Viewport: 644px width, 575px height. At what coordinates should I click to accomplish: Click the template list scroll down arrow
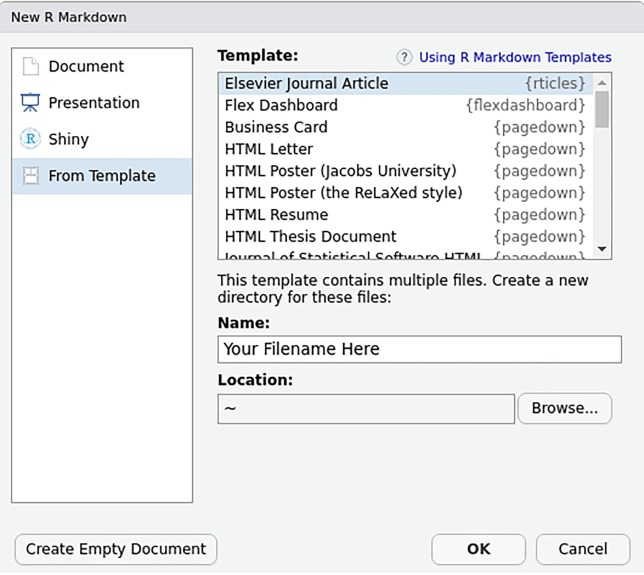[602, 249]
